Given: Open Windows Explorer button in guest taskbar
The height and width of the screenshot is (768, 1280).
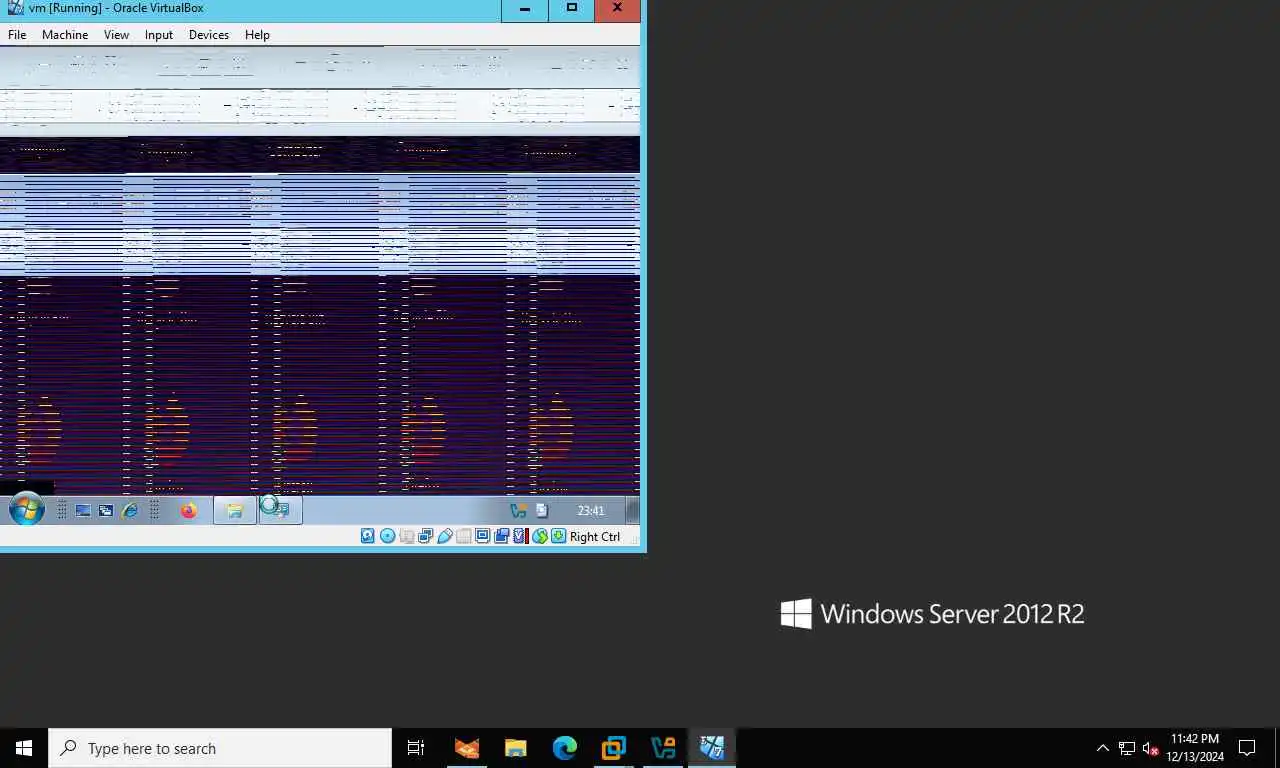Looking at the screenshot, I should (x=235, y=510).
